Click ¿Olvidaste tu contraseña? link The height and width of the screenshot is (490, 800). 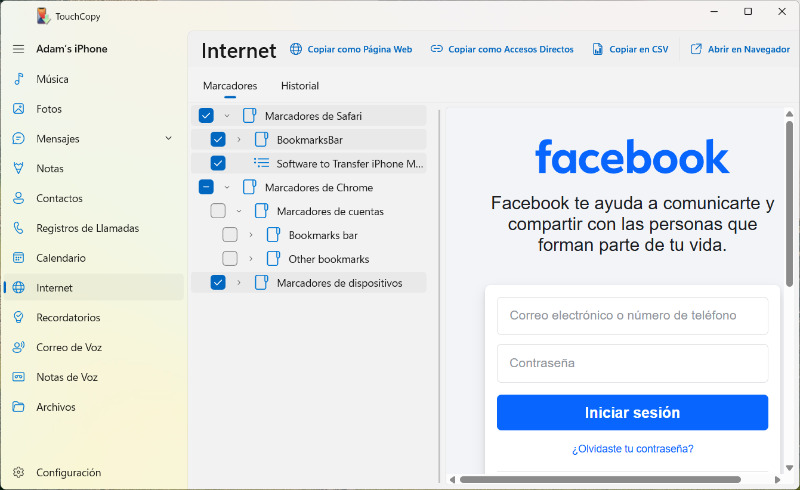[x=632, y=449]
